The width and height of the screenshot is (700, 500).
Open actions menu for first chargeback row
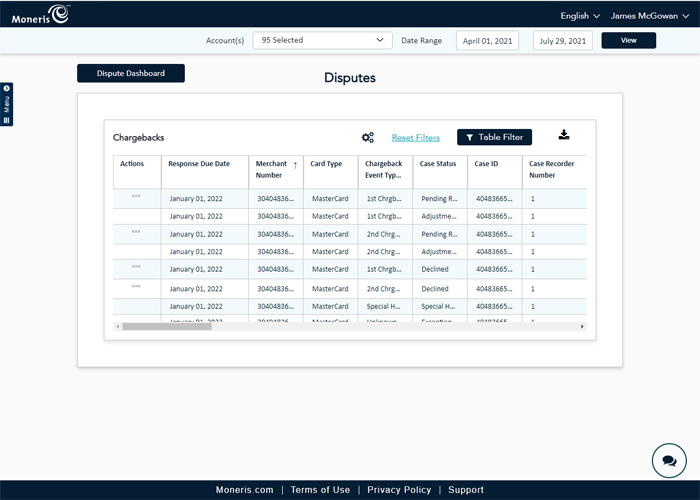click(x=136, y=197)
